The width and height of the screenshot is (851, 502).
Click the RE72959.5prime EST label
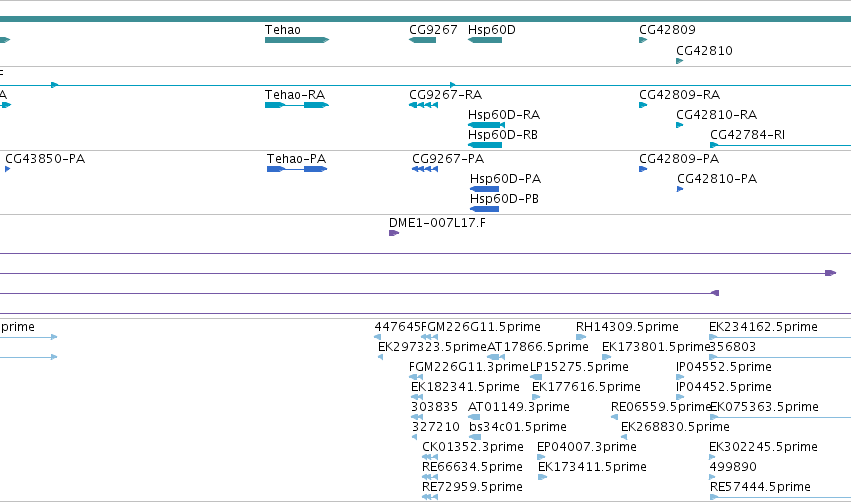coord(472,487)
